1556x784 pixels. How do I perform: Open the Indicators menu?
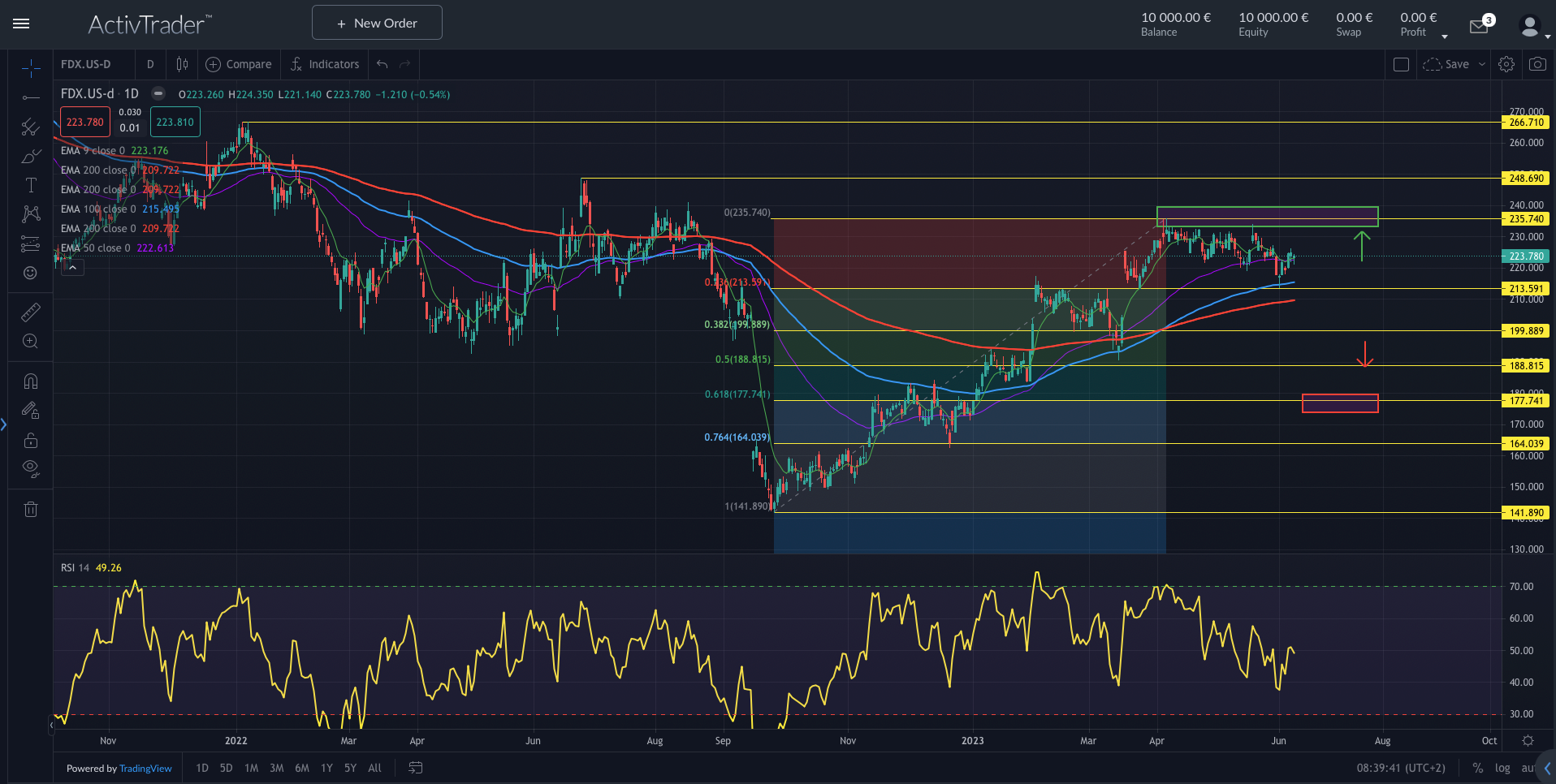[325, 64]
